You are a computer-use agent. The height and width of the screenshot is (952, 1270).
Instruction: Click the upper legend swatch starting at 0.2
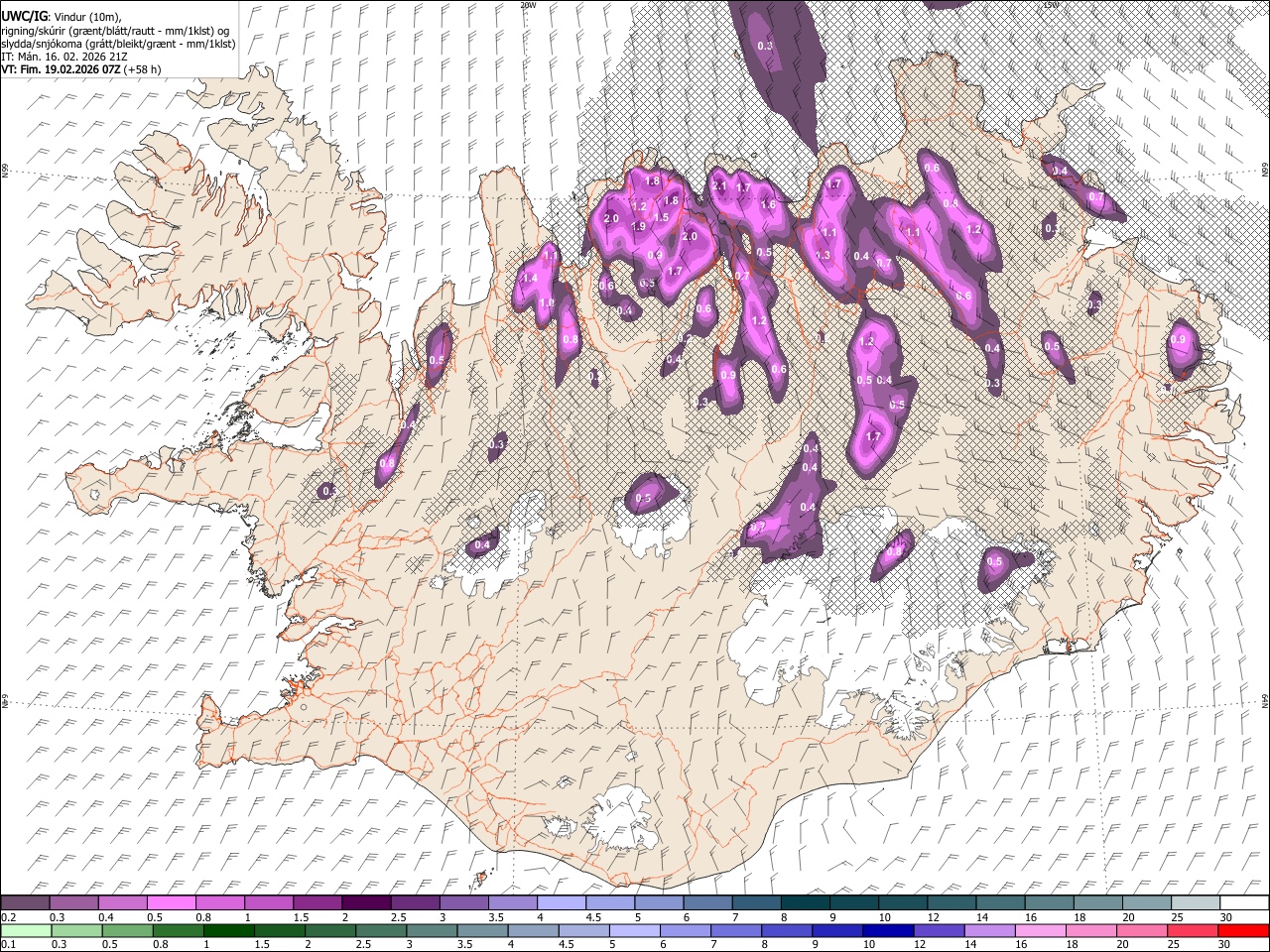pyautogui.click(x=26, y=903)
